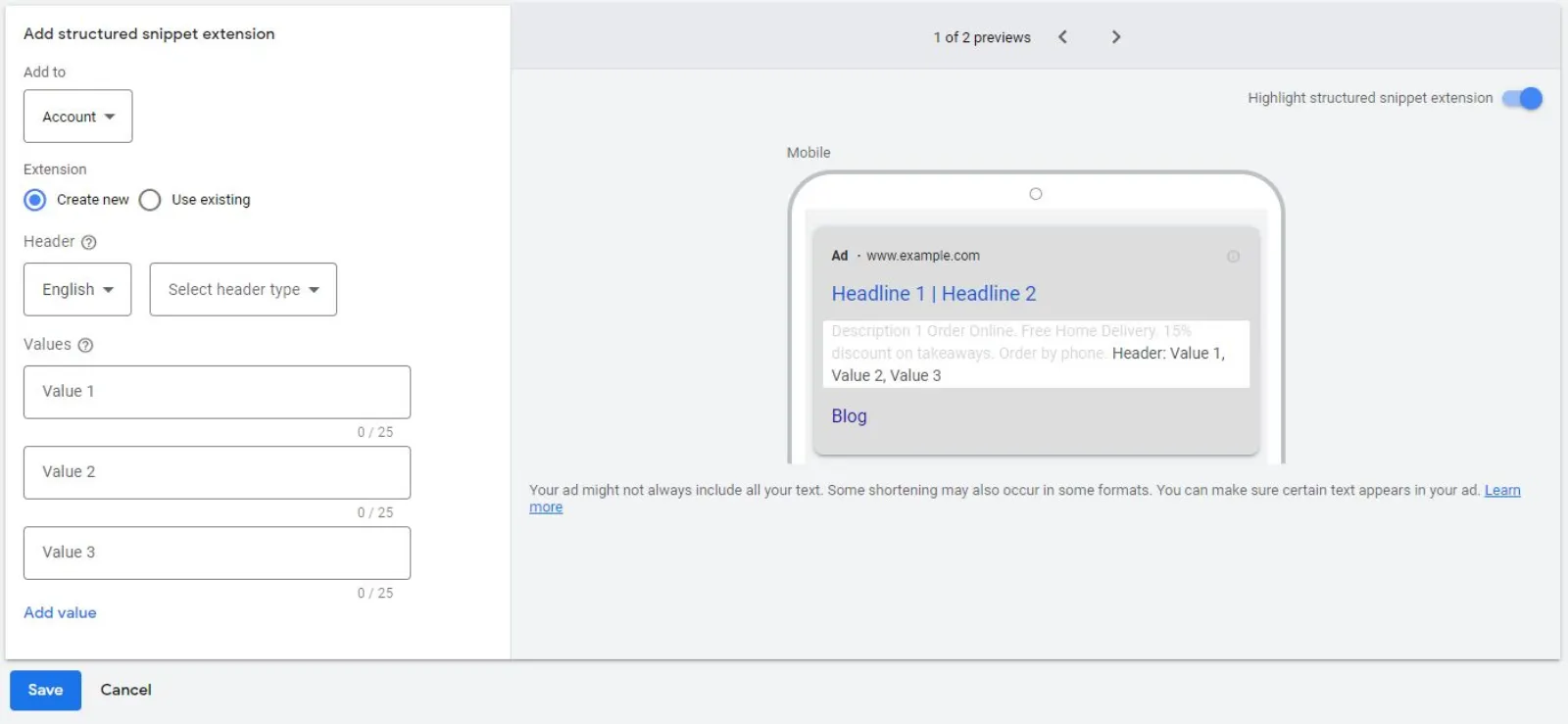Click the Add value link
Viewport: 1568px width, 724px height.
pyautogui.click(x=60, y=612)
